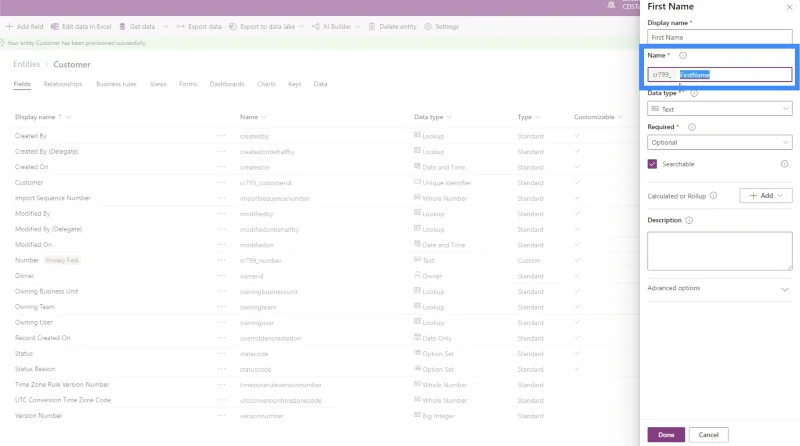Open the AI Builder dropdown arrow
800x446 pixels.
click(x=358, y=27)
